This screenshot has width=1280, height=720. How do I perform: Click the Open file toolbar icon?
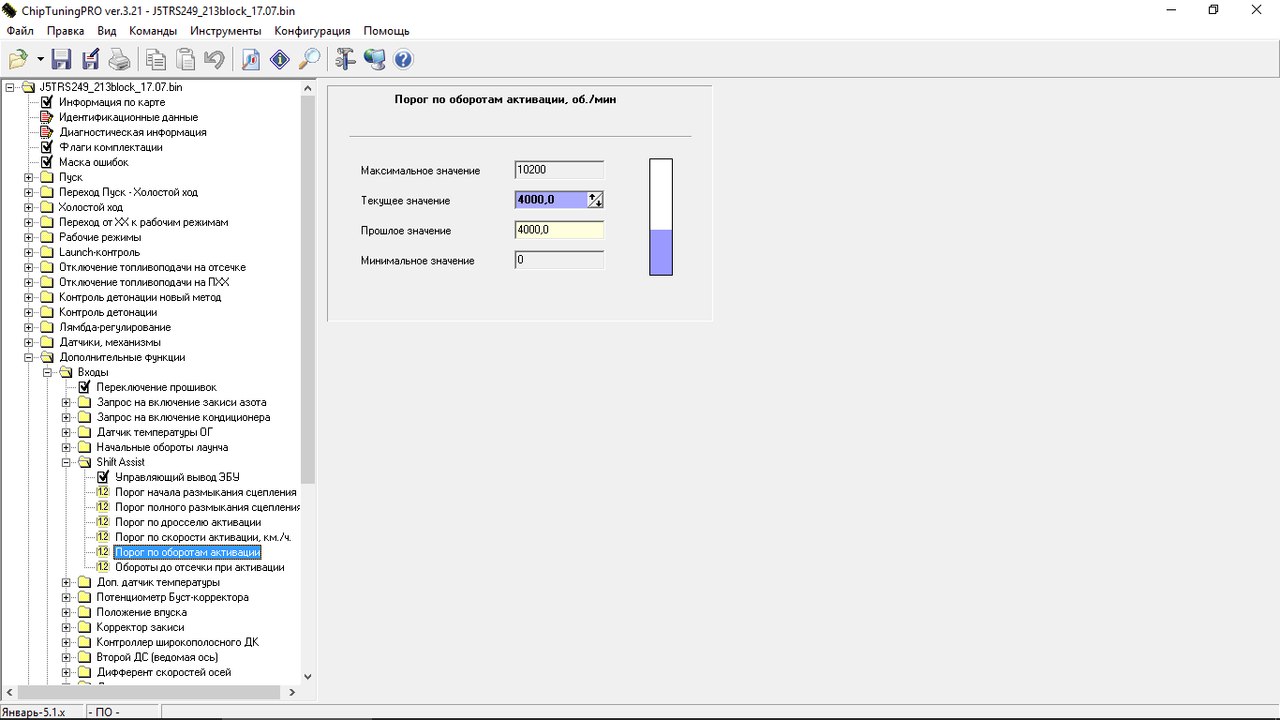(17, 60)
